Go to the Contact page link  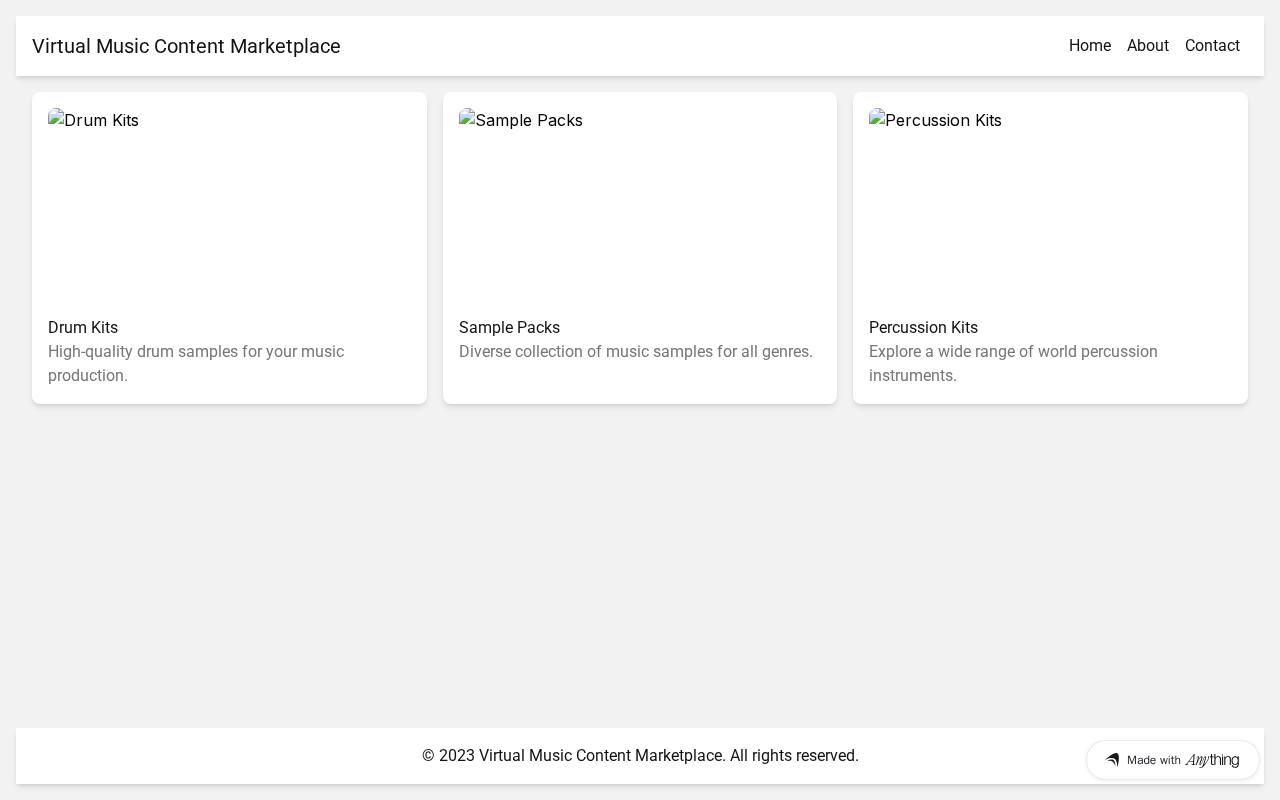click(x=1212, y=46)
